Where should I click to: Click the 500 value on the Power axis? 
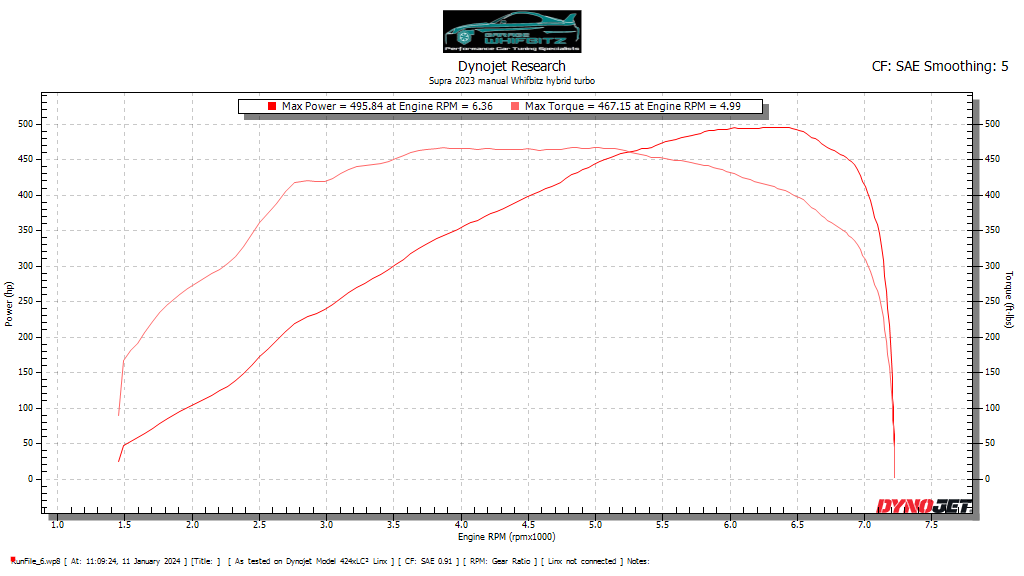[25, 124]
